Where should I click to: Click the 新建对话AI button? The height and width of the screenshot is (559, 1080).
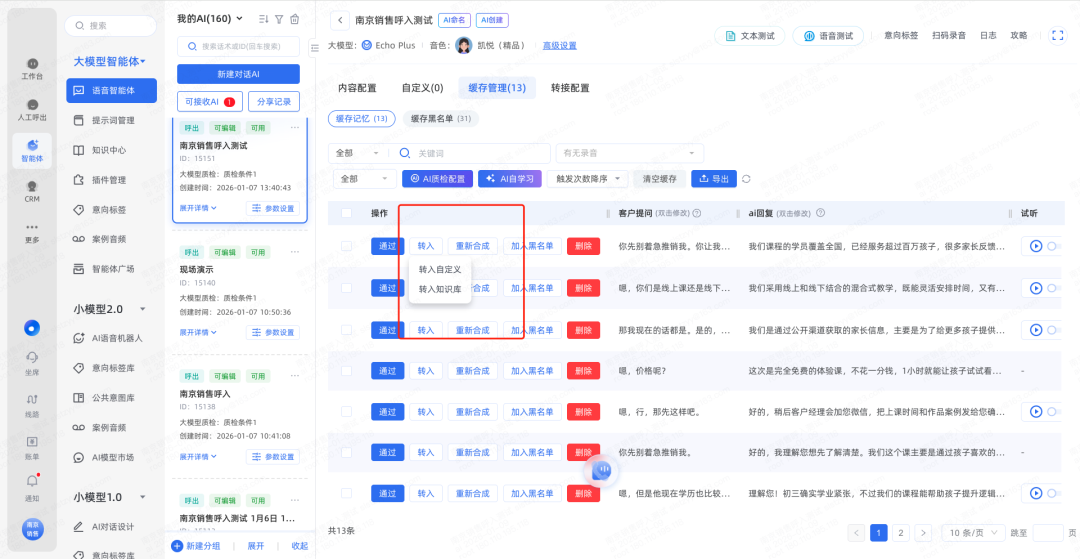(x=238, y=74)
